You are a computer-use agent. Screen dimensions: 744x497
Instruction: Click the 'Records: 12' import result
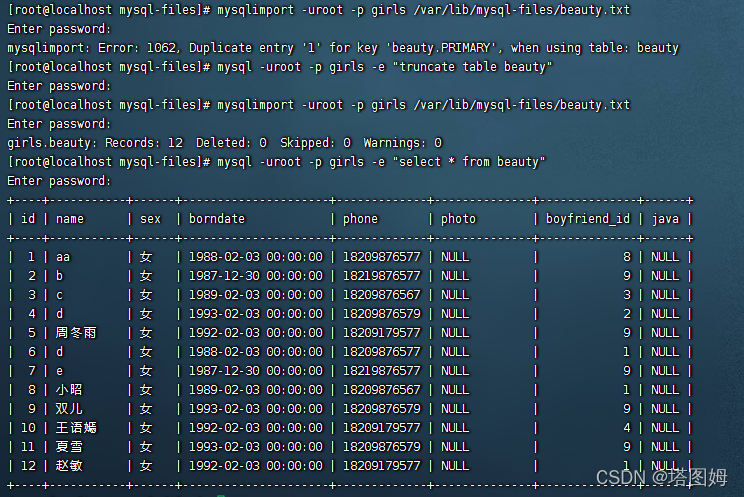(144, 143)
